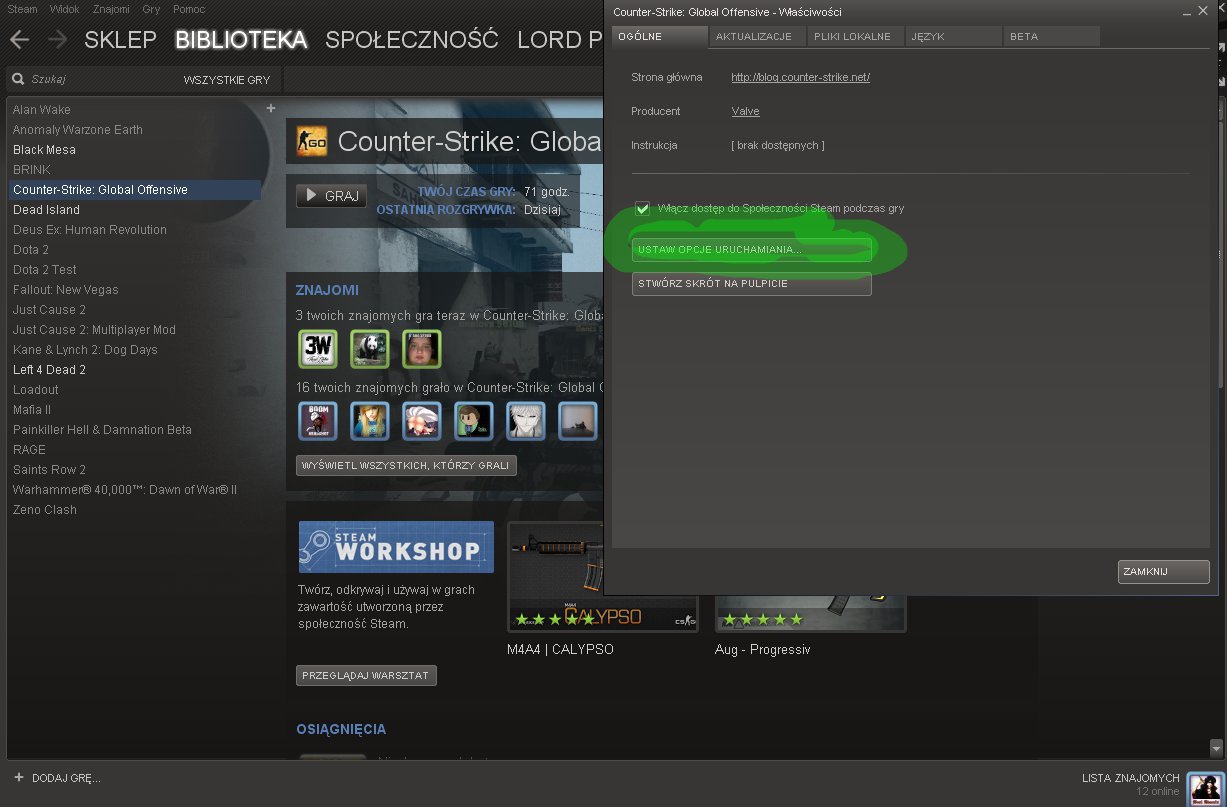Select Anomaly Warzone Earth in library
The height and width of the screenshot is (807, 1227).
(x=78, y=130)
